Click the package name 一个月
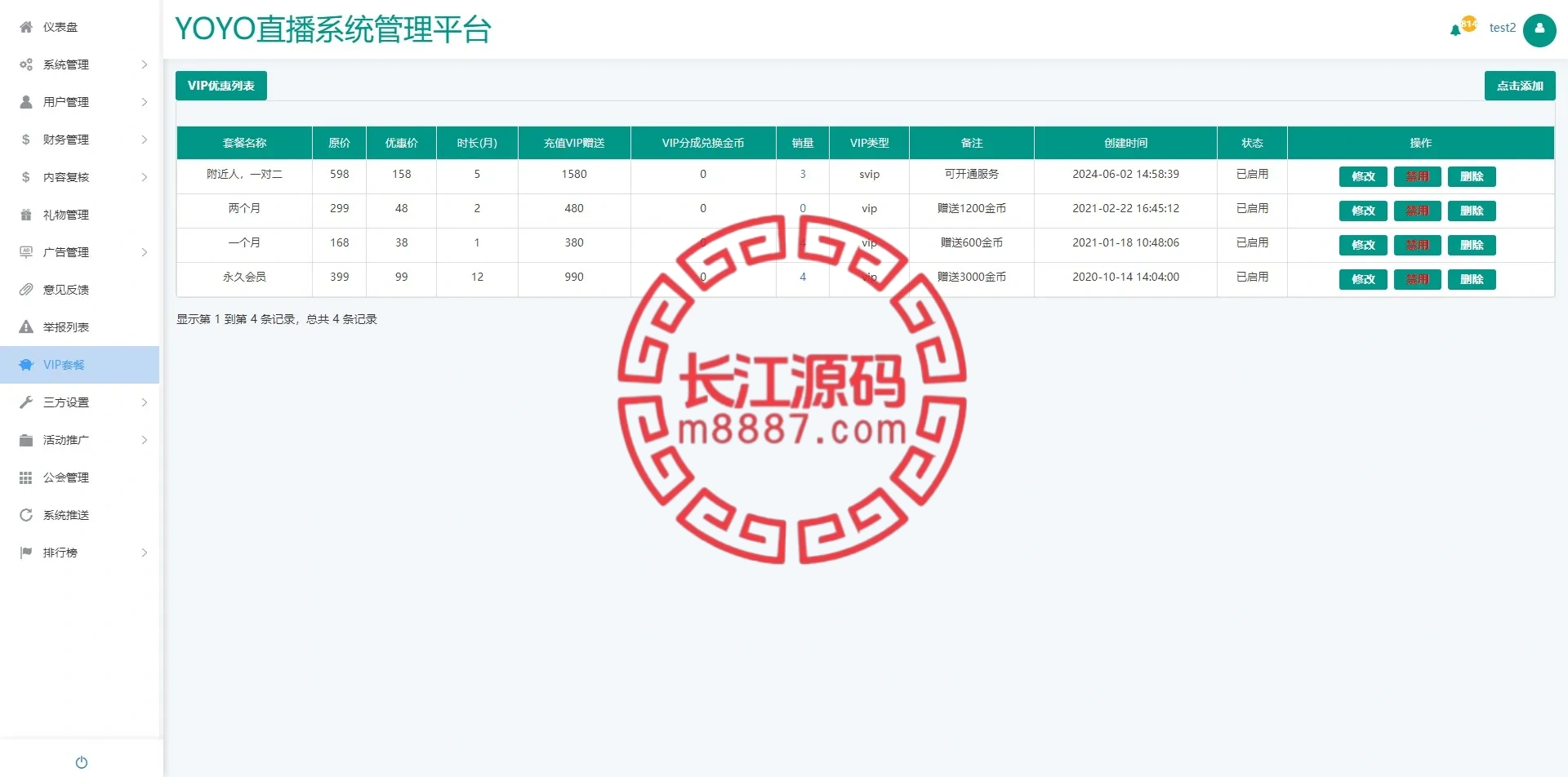The height and width of the screenshot is (777, 1568). point(244,242)
